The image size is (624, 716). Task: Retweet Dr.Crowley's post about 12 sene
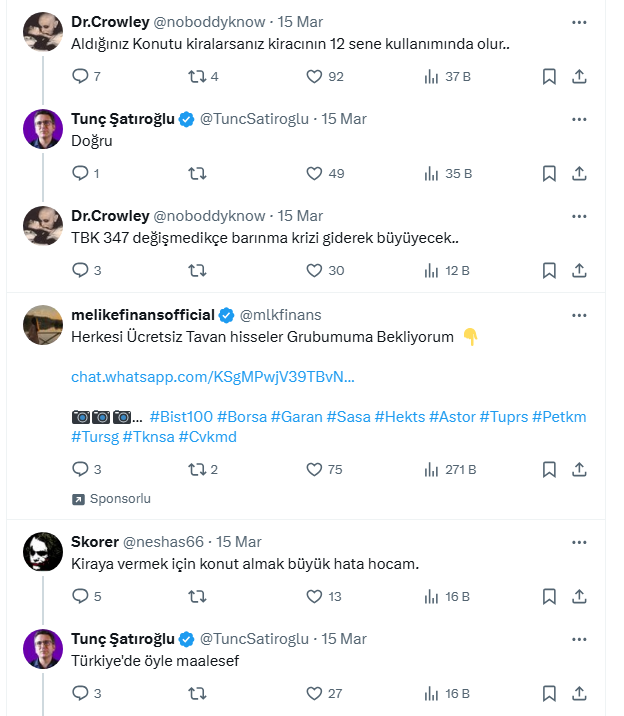click(197, 76)
